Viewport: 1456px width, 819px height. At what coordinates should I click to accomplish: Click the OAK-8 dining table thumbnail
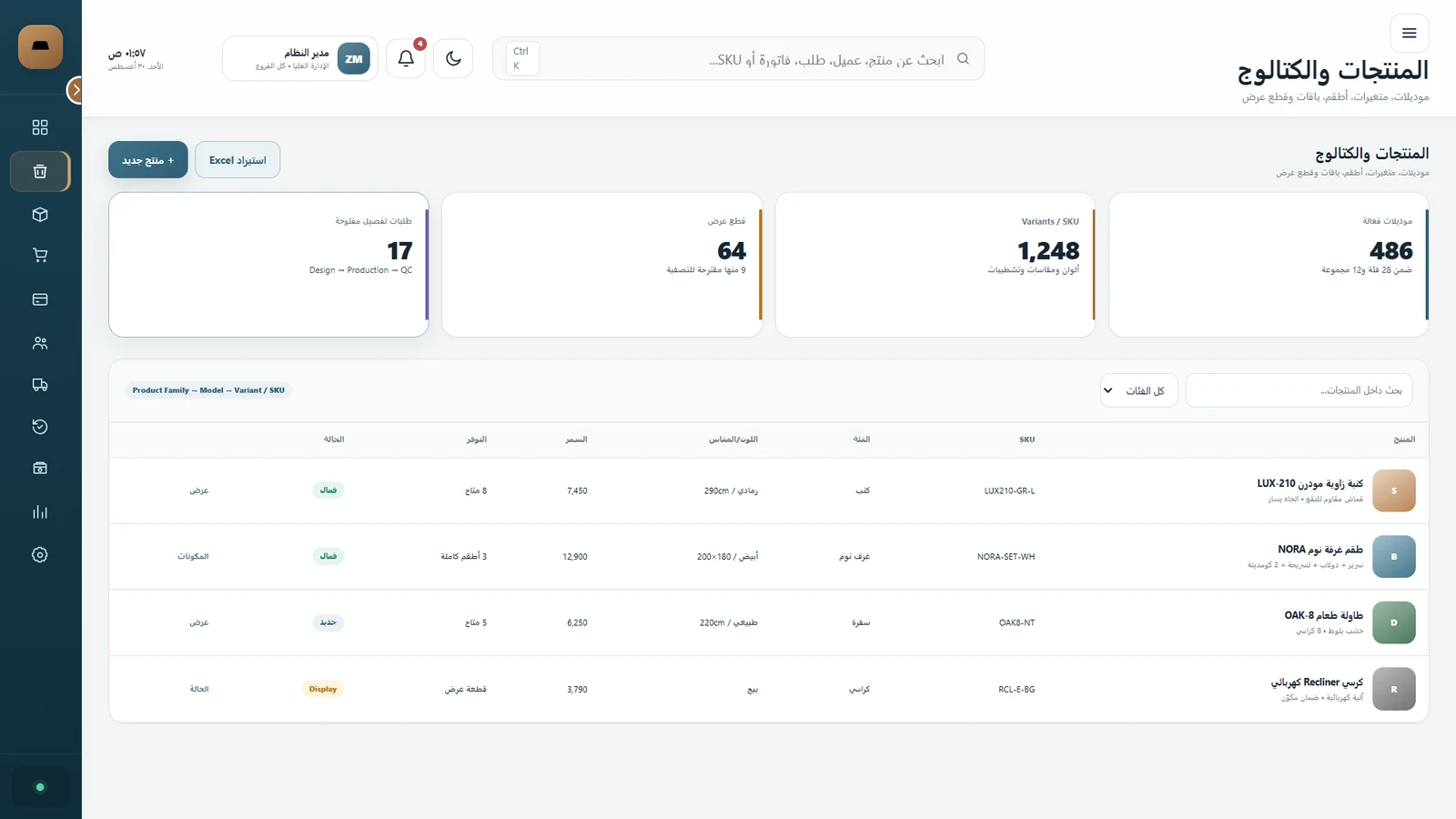tap(1394, 622)
